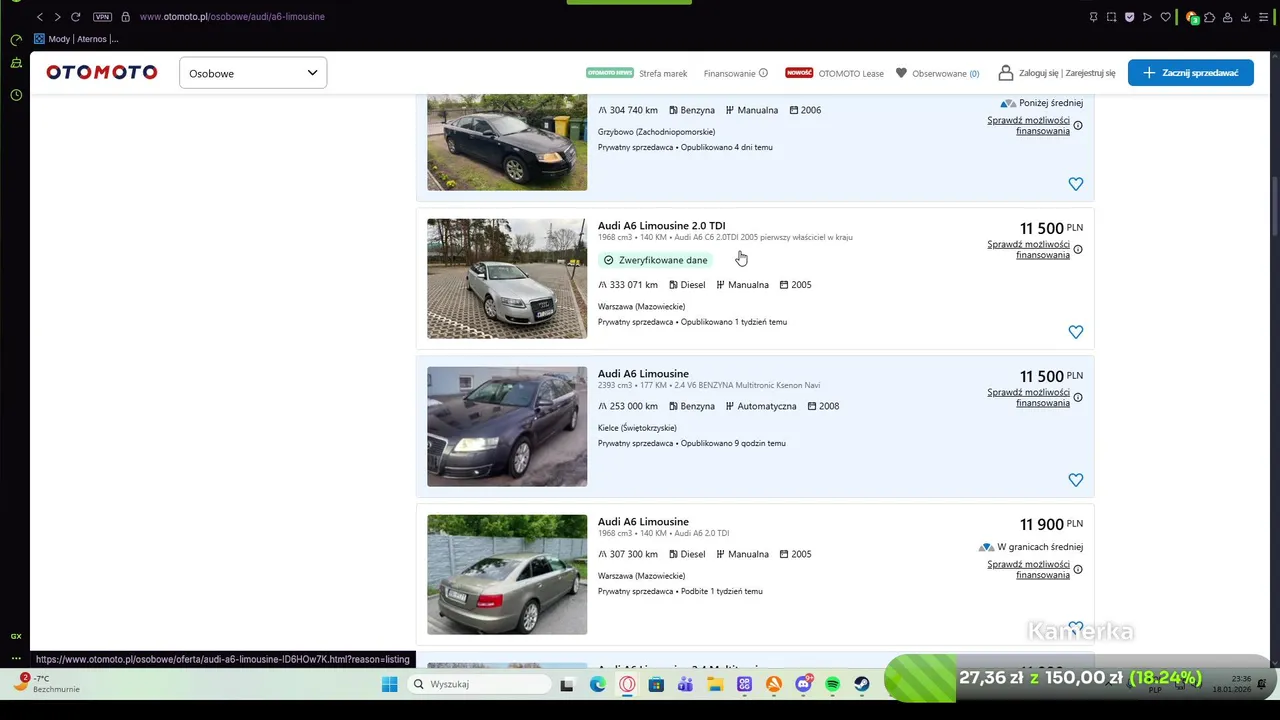Viewport: 1280px width, 720px height.
Task: Open browser downloads icon
Action: click(x=1245, y=17)
